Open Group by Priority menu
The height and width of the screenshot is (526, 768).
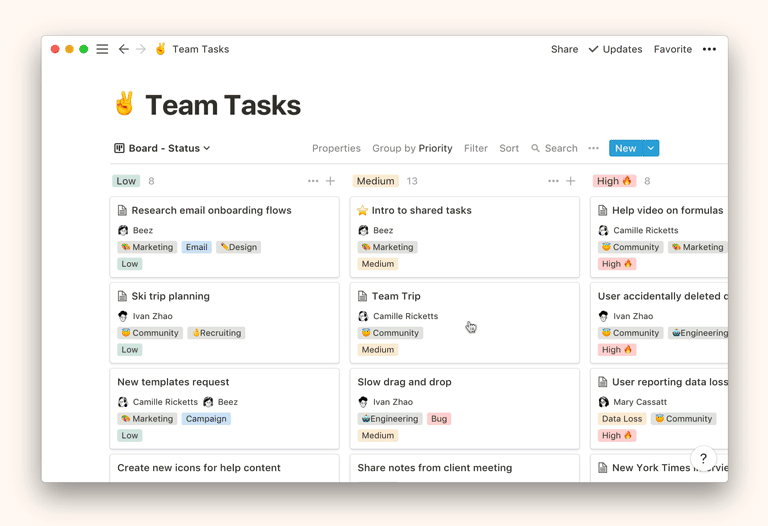point(412,148)
